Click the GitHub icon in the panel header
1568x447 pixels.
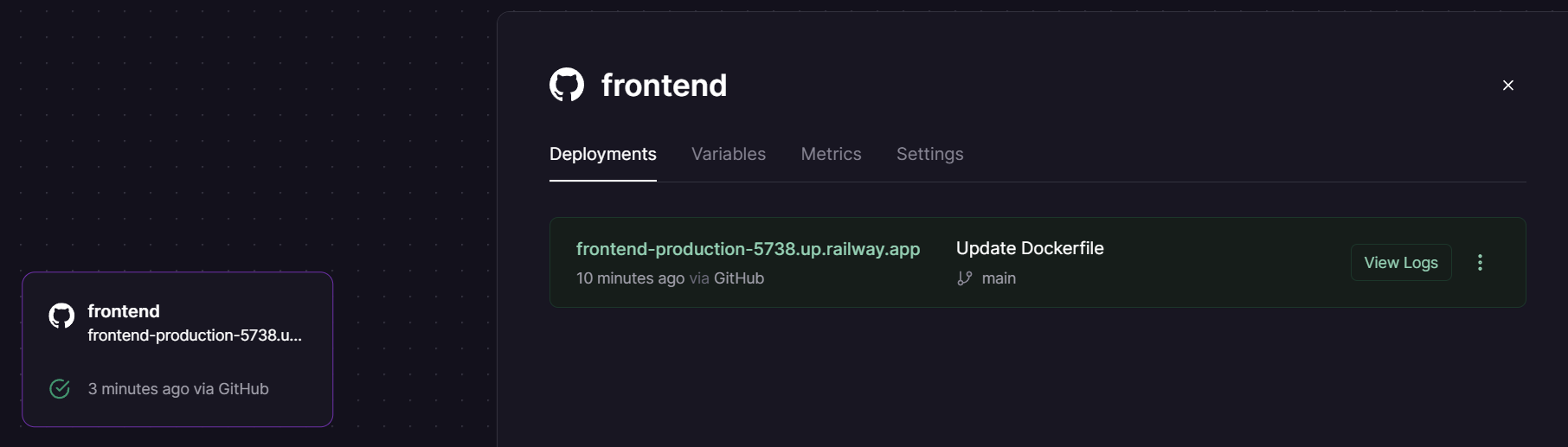567,85
